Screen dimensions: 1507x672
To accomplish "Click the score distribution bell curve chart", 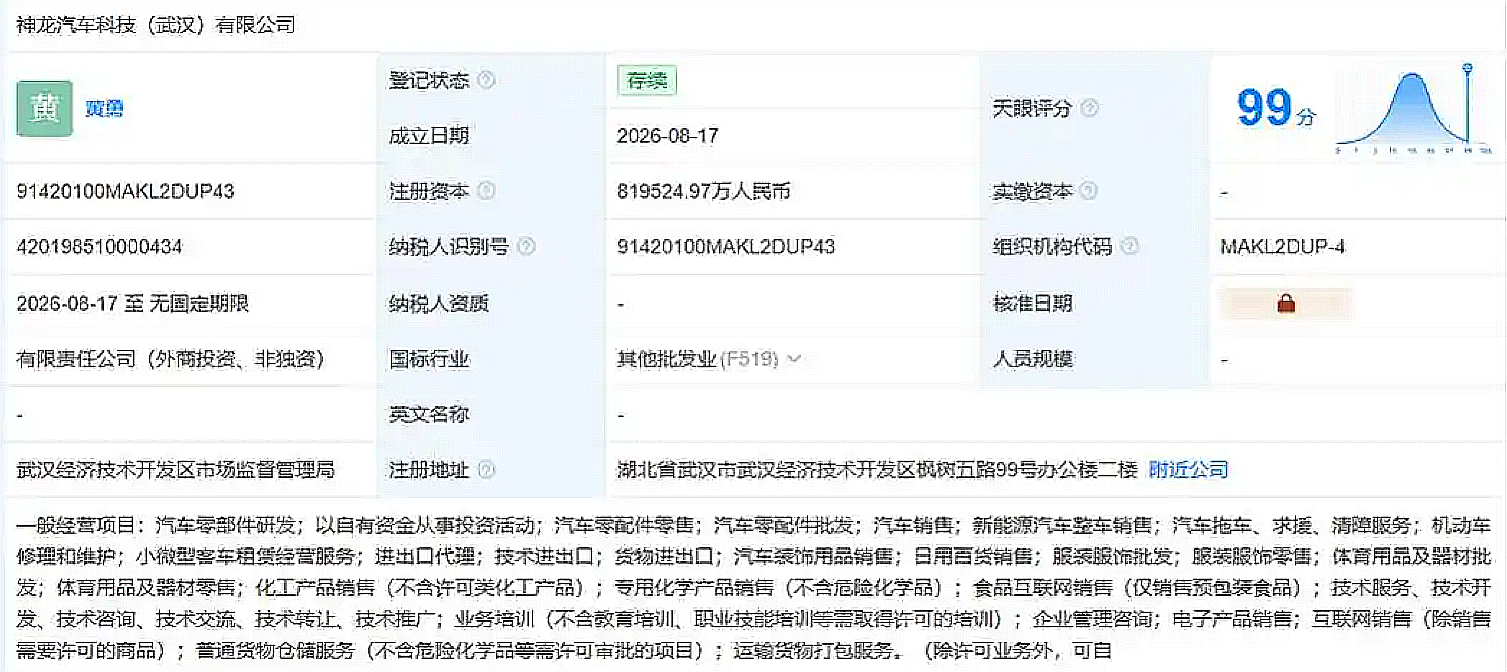I will [1414, 109].
